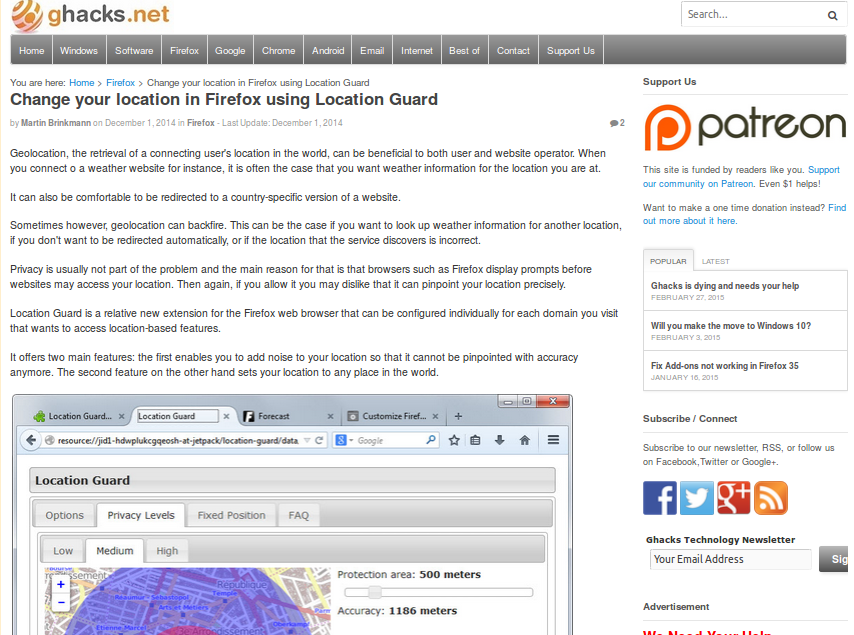Image resolution: width=854 pixels, height=635 pixels.
Task: Open the Best of menu item
Action: [x=465, y=50]
